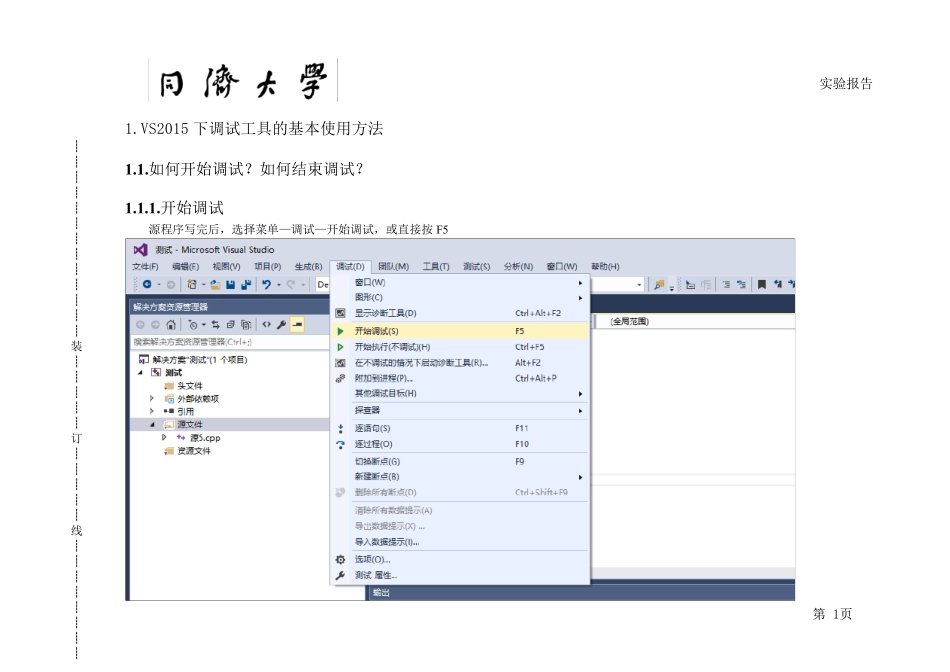Select the 解决方案"测试" solution node
950x672 pixels.
(x=200, y=360)
